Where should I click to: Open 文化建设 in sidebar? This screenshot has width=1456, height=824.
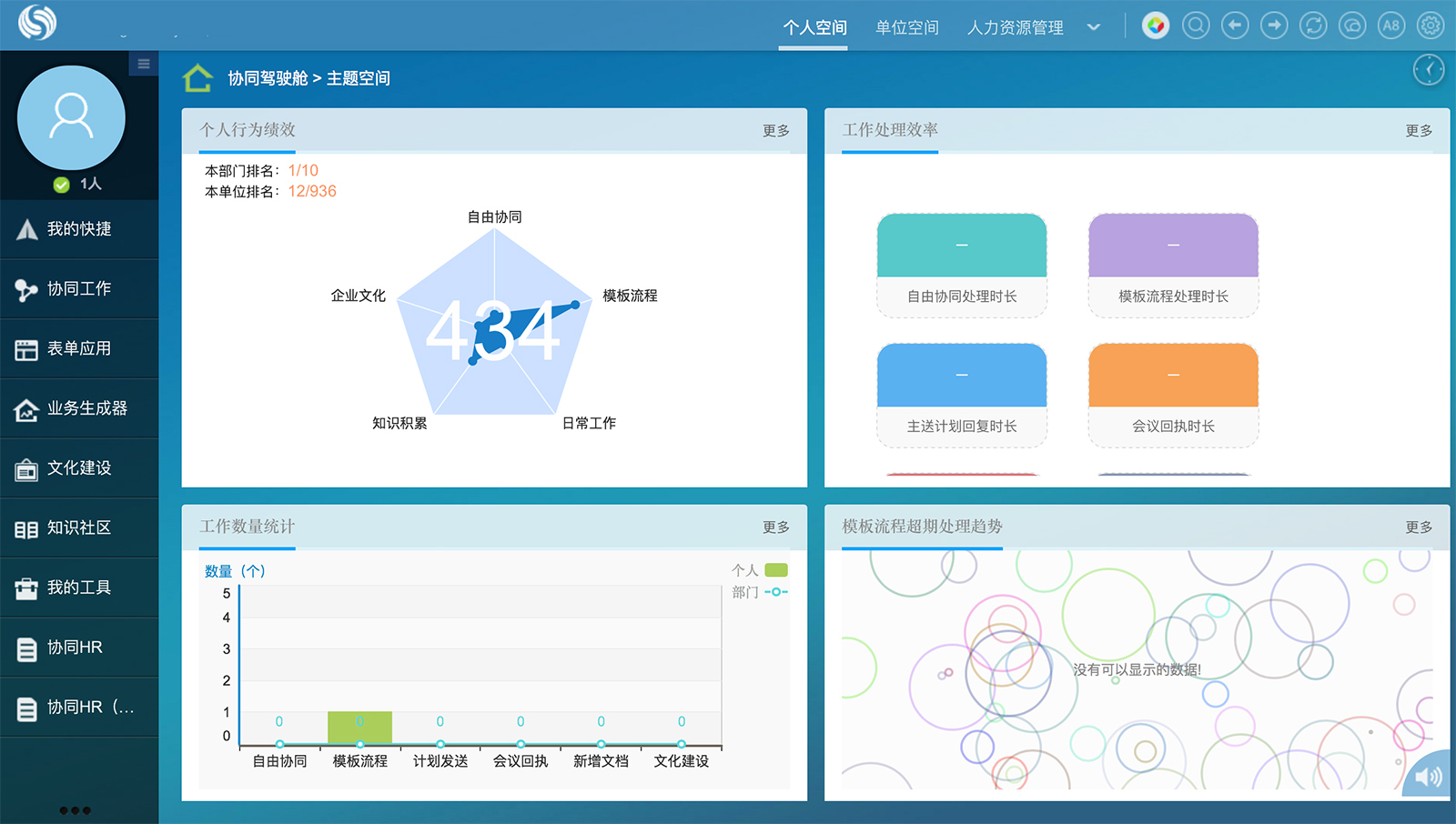(79, 468)
